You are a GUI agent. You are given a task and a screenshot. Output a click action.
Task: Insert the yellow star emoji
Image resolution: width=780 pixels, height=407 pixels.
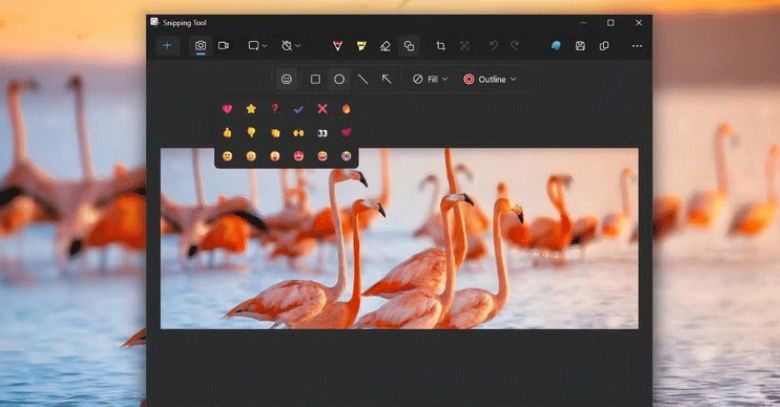(x=251, y=108)
